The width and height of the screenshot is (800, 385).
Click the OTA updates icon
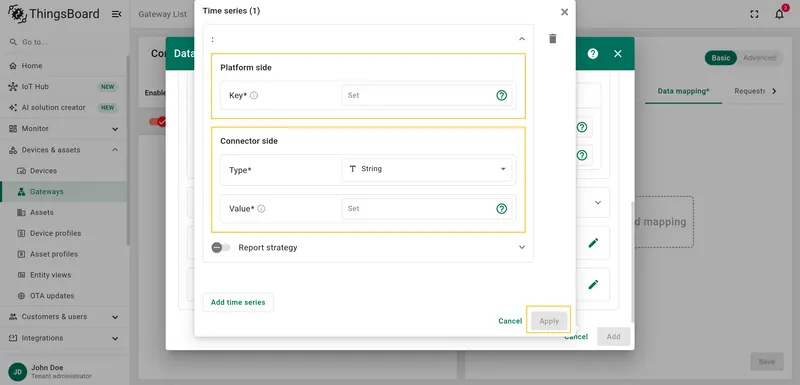[21, 296]
